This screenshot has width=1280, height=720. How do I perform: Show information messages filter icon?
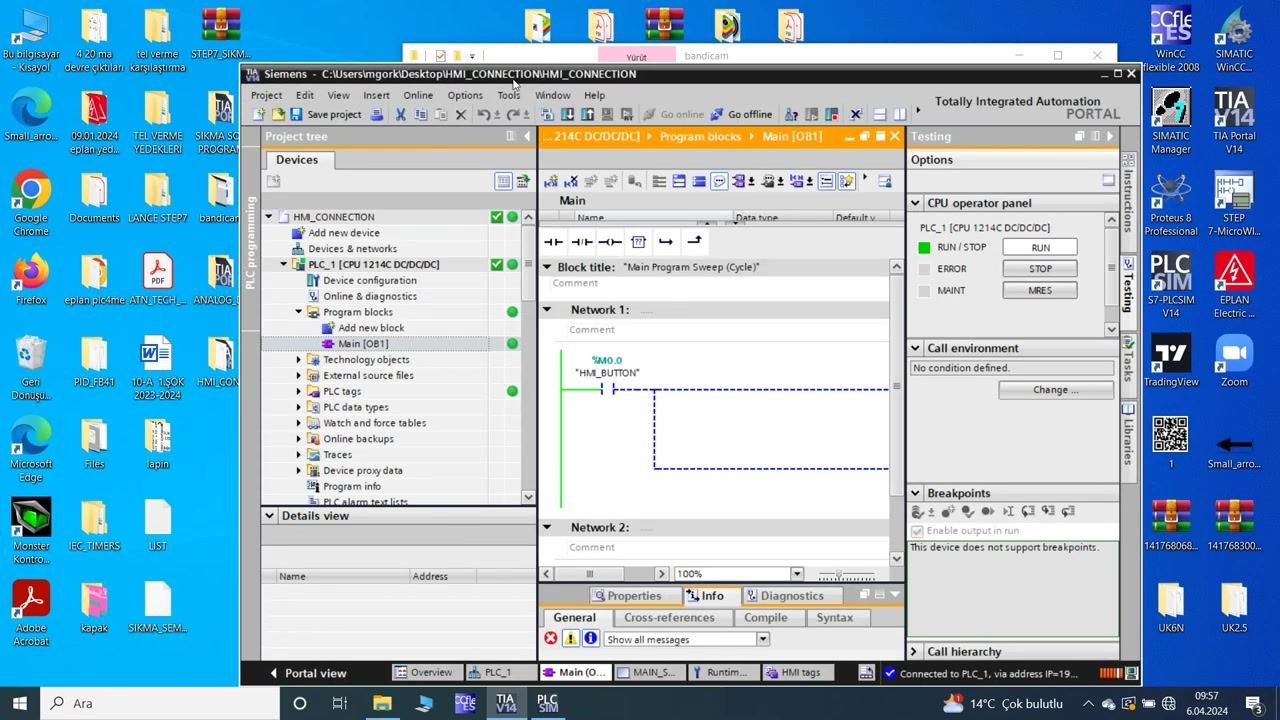click(591, 639)
